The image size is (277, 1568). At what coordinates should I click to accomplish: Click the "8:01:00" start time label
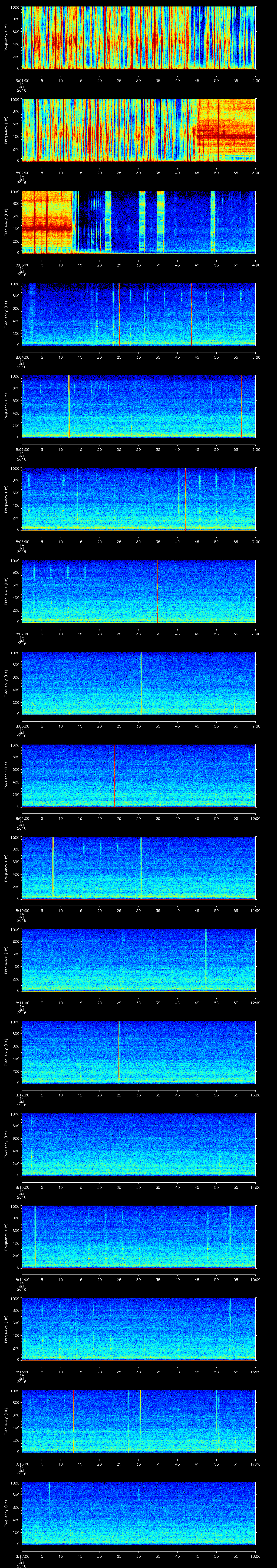tap(22, 80)
